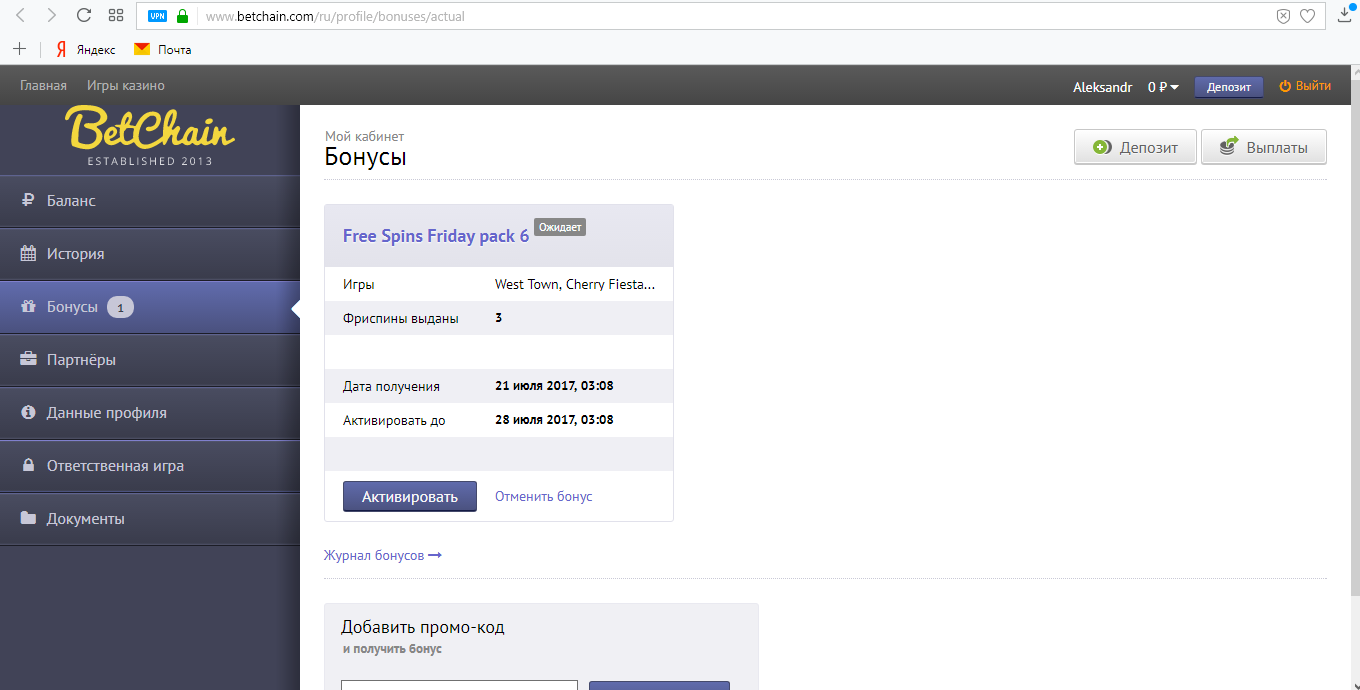Click the folder icon beside Документы
Screen dimensions: 1360x690
[28, 519]
